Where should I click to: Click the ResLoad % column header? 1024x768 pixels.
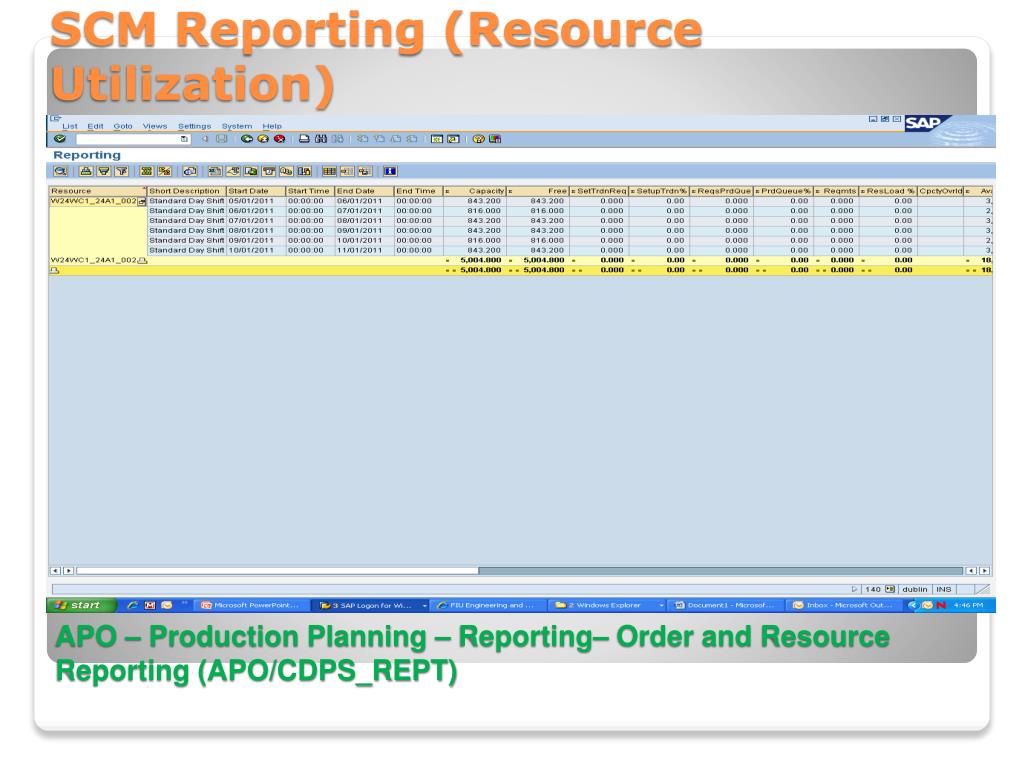coord(888,191)
